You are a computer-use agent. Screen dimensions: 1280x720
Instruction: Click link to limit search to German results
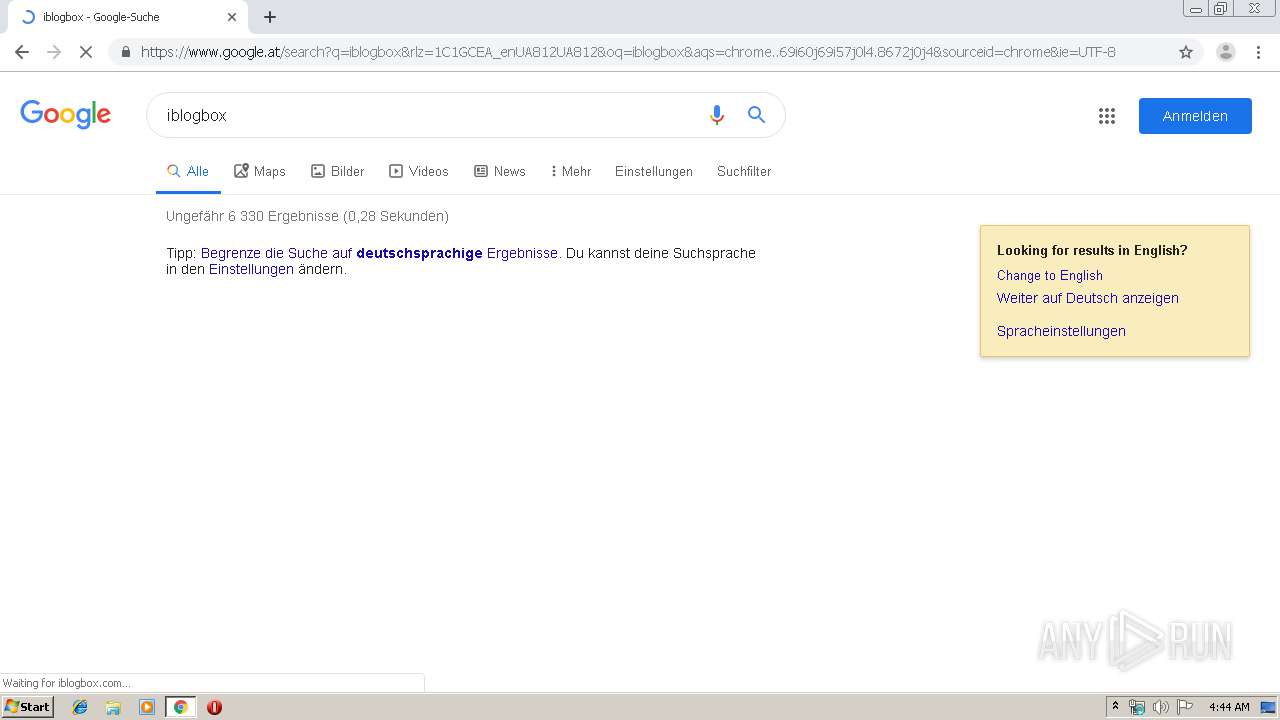click(x=379, y=253)
